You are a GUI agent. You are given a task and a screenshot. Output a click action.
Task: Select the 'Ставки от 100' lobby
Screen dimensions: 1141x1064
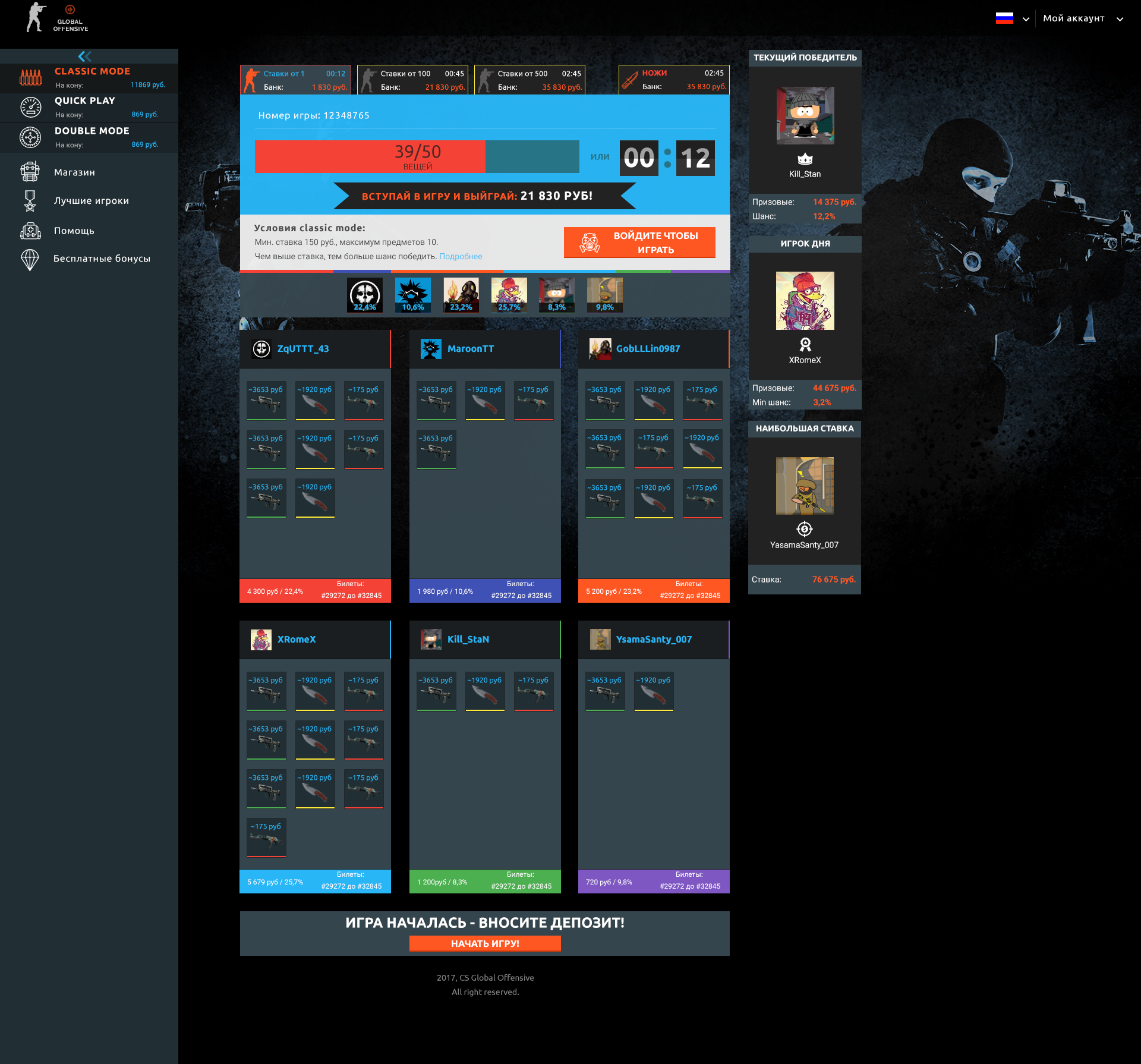pos(411,79)
